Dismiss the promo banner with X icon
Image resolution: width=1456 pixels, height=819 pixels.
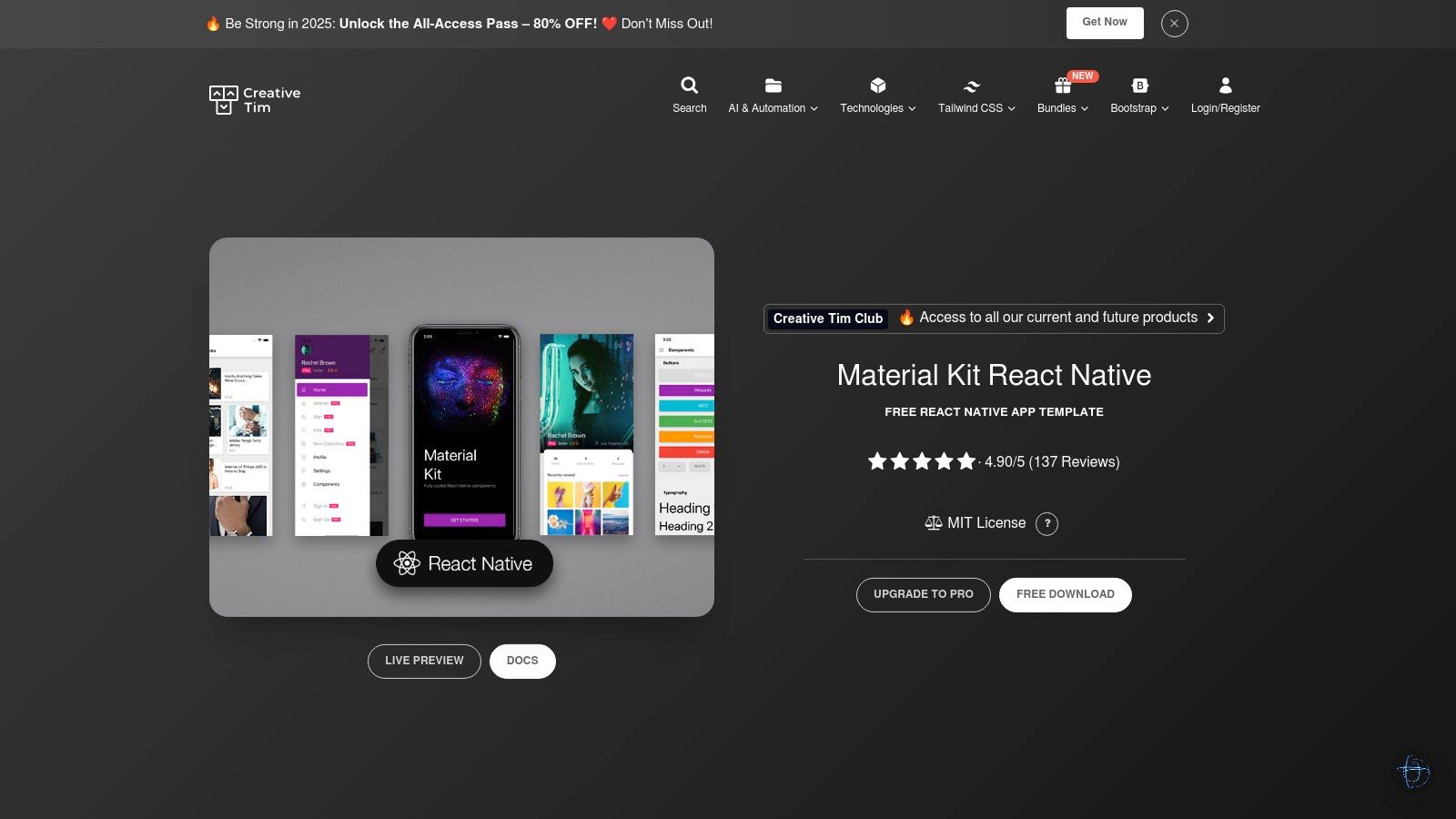pyautogui.click(x=1175, y=24)
